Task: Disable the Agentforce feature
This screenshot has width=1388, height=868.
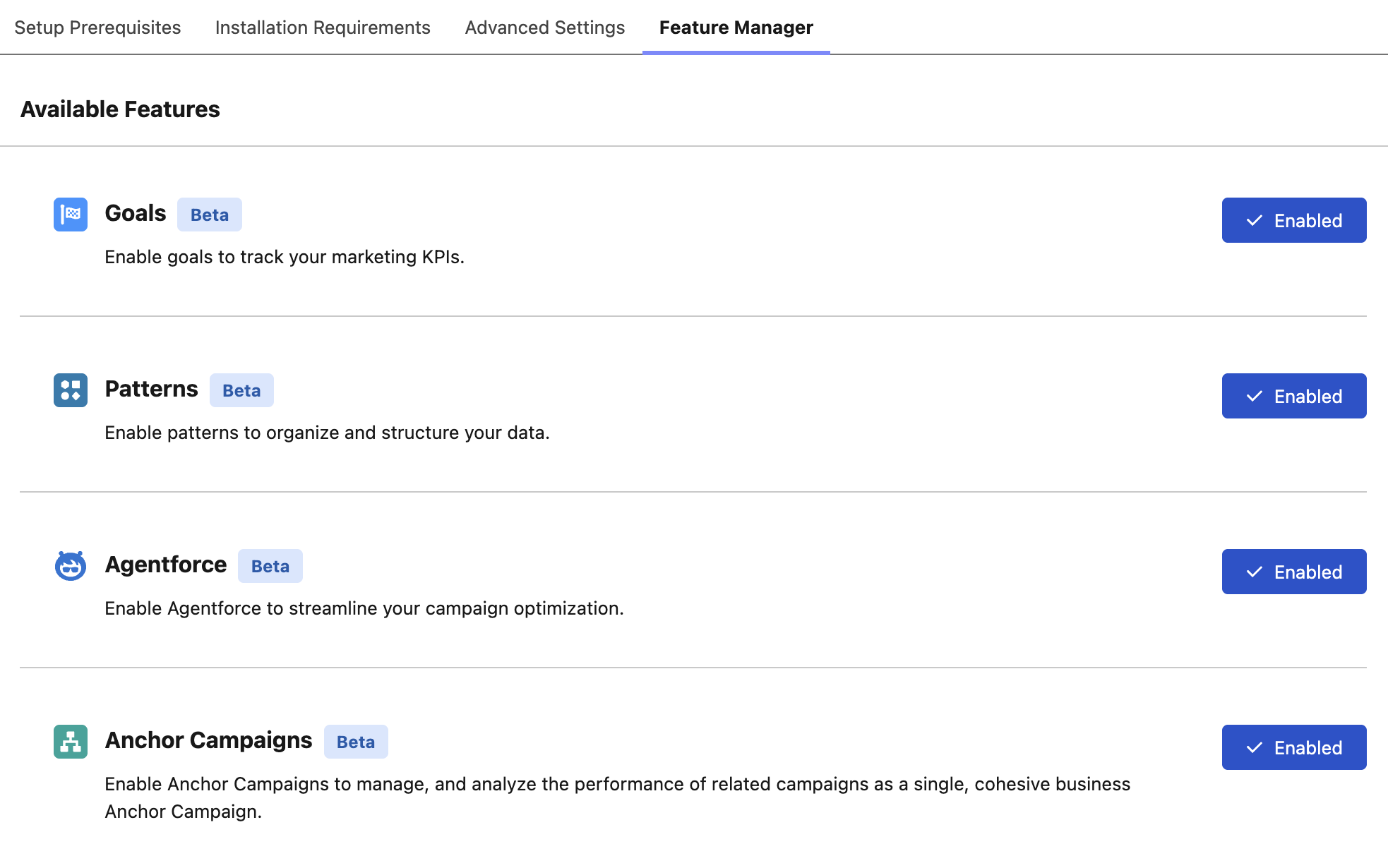Action: [x=1294, y=572]
